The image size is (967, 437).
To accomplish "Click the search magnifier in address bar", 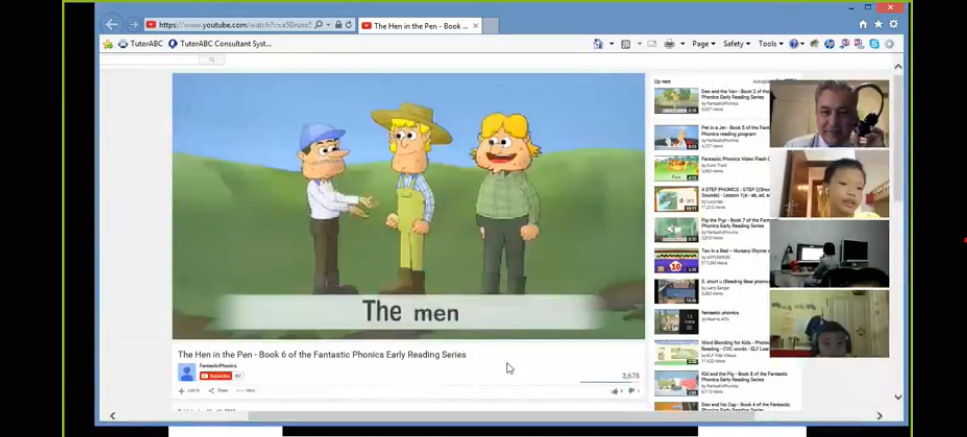I will (318, 25).
